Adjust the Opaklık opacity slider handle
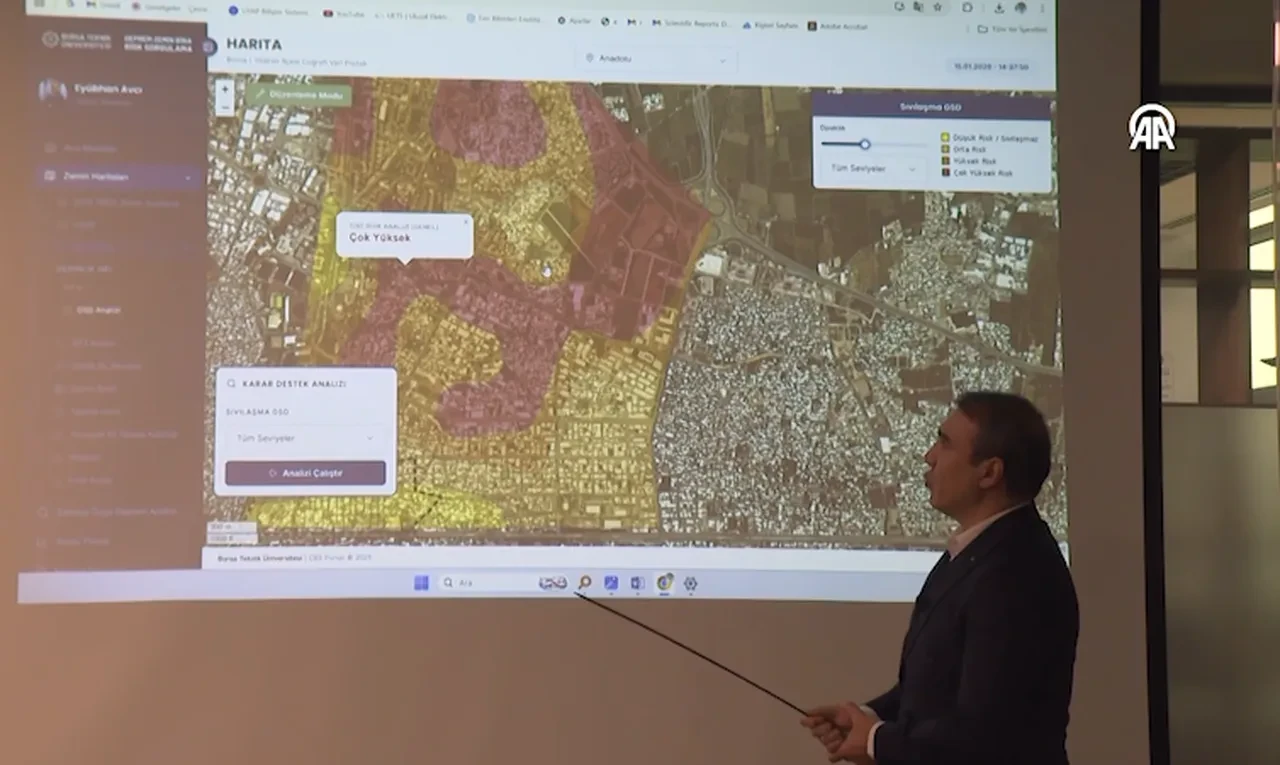This screenshot has width=1280, height=765. click(x=864, y=145)
